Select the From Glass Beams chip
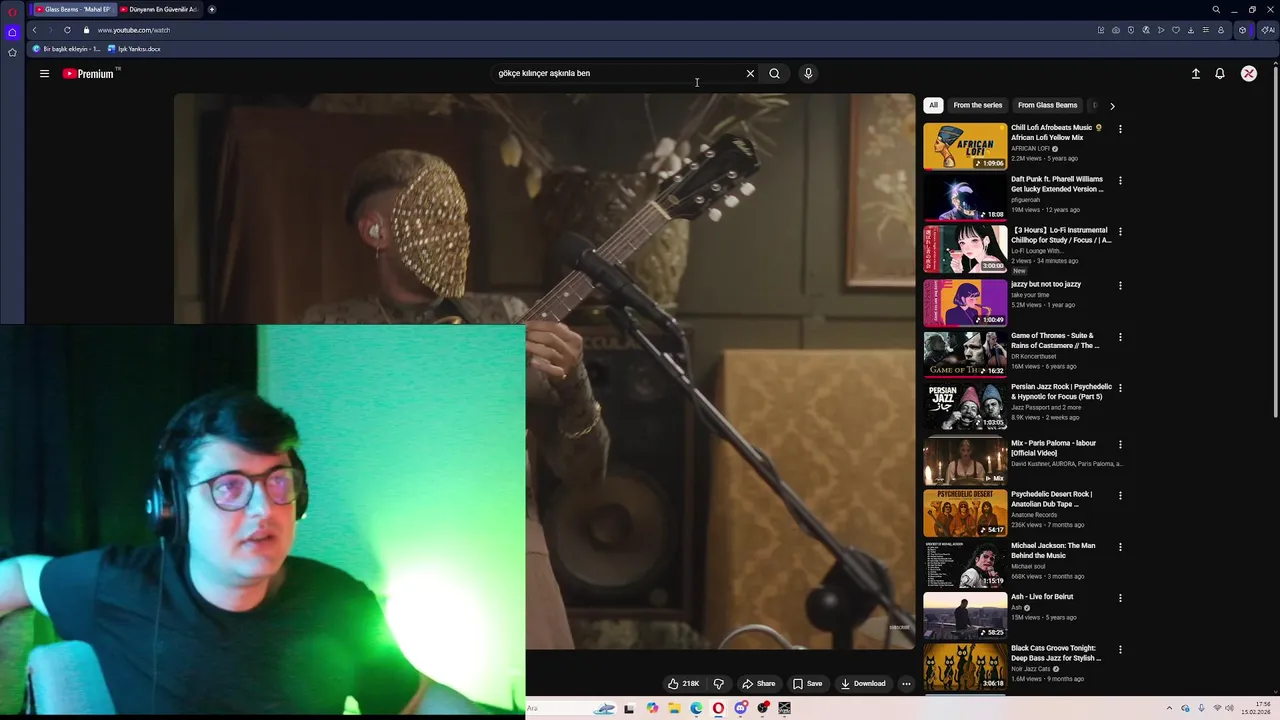Screen dimensions: 1280x720 pyautogui.click(x=1047, y=105)
